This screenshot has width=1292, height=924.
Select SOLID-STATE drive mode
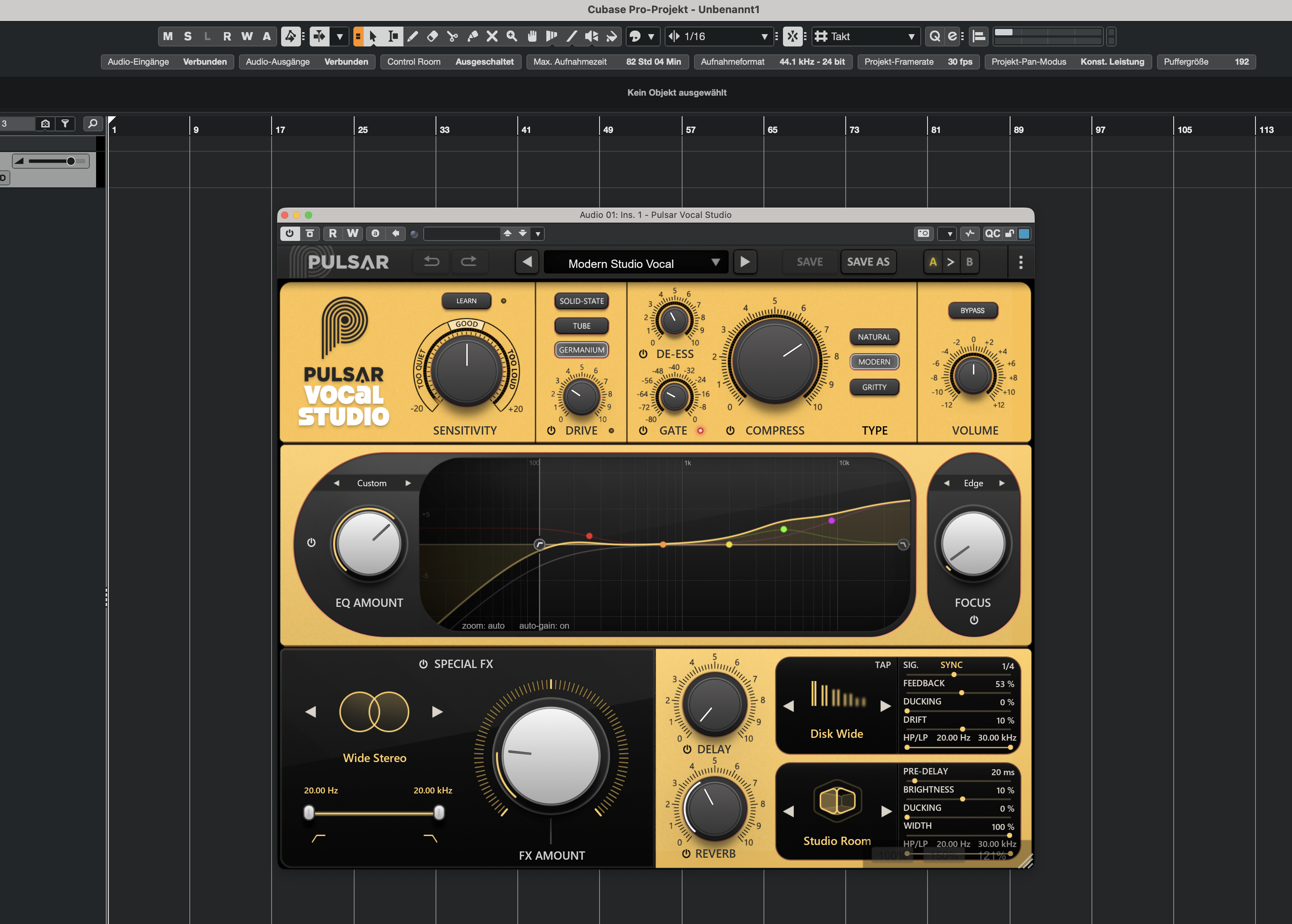[x=581, y=301]
